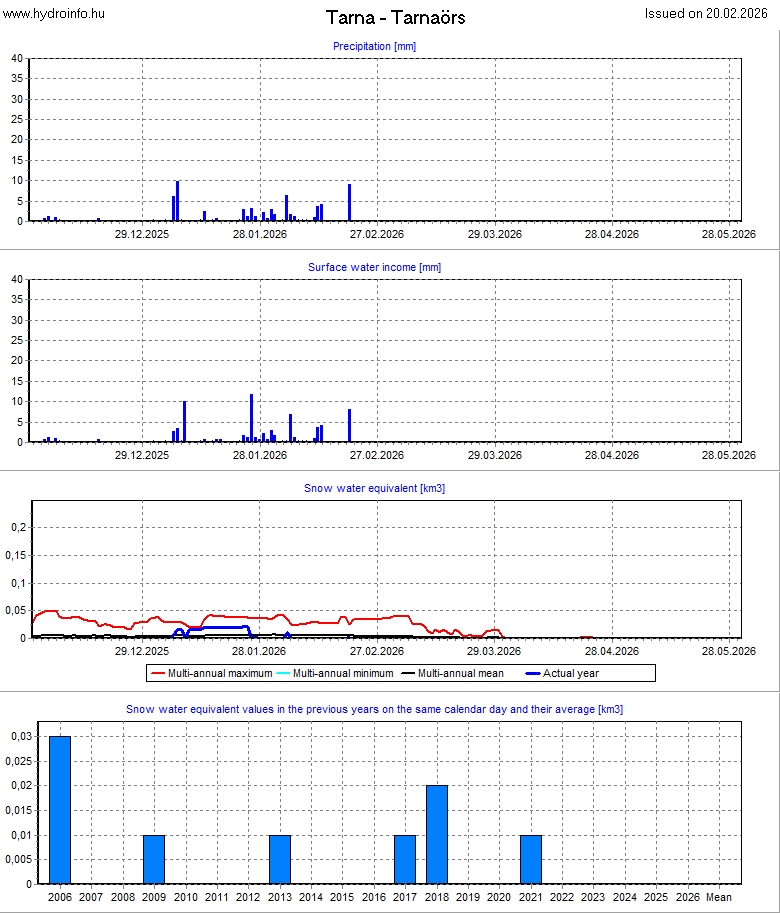Image resolution: width=780 pixels, height=913 pixels.
Task: Click the 2013 bar in yearly chart
Action: (x=280, y=859)
